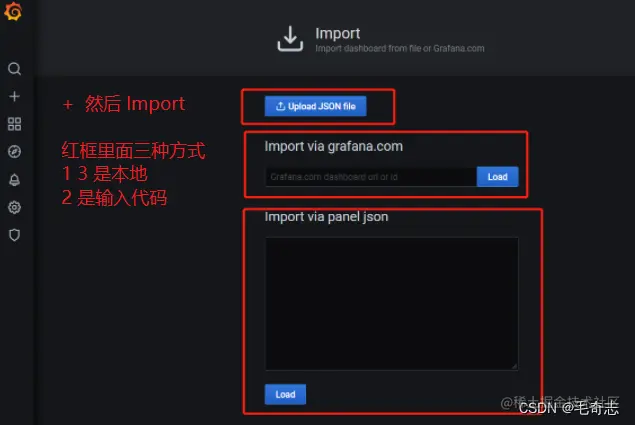Open the Explore compass icon

[x=14, y=152]
